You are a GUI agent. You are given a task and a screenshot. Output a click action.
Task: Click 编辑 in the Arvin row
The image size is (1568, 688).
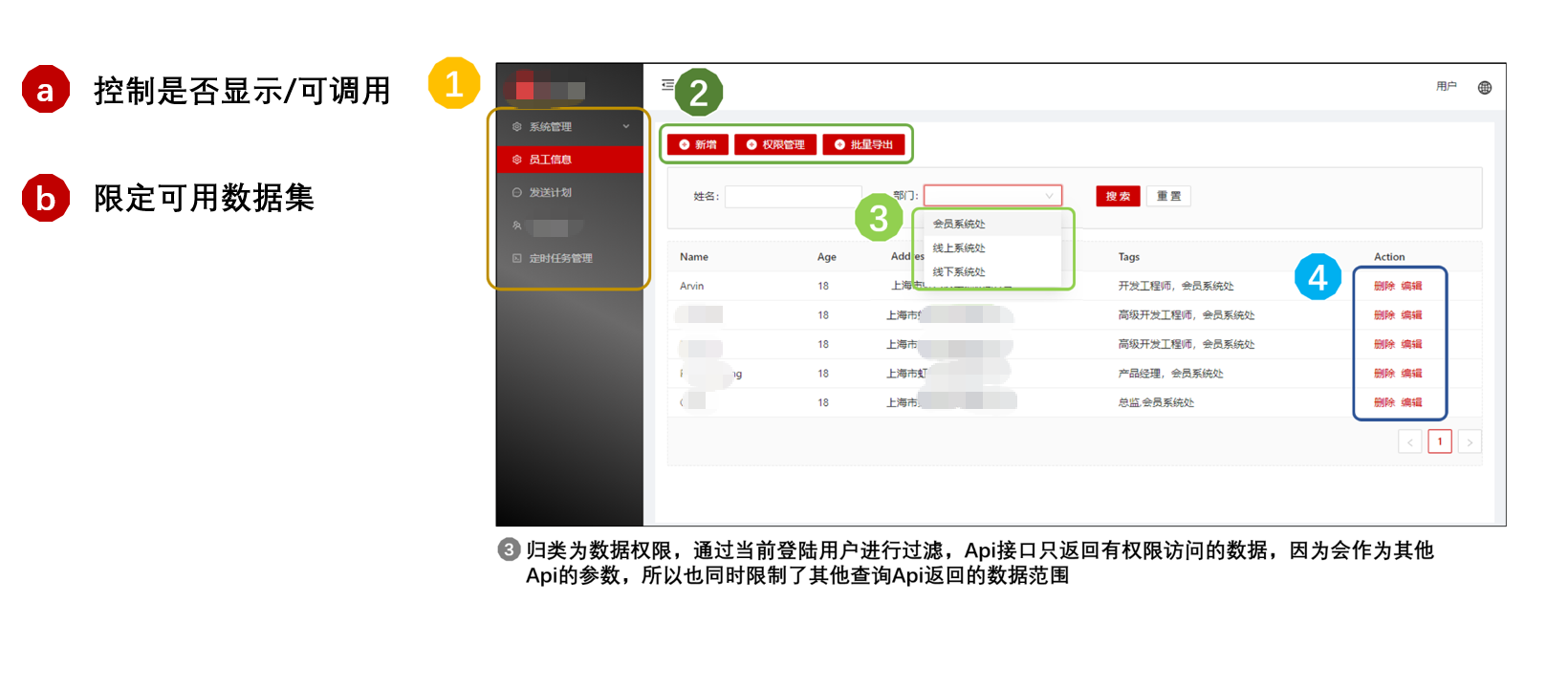[1411, 286]
